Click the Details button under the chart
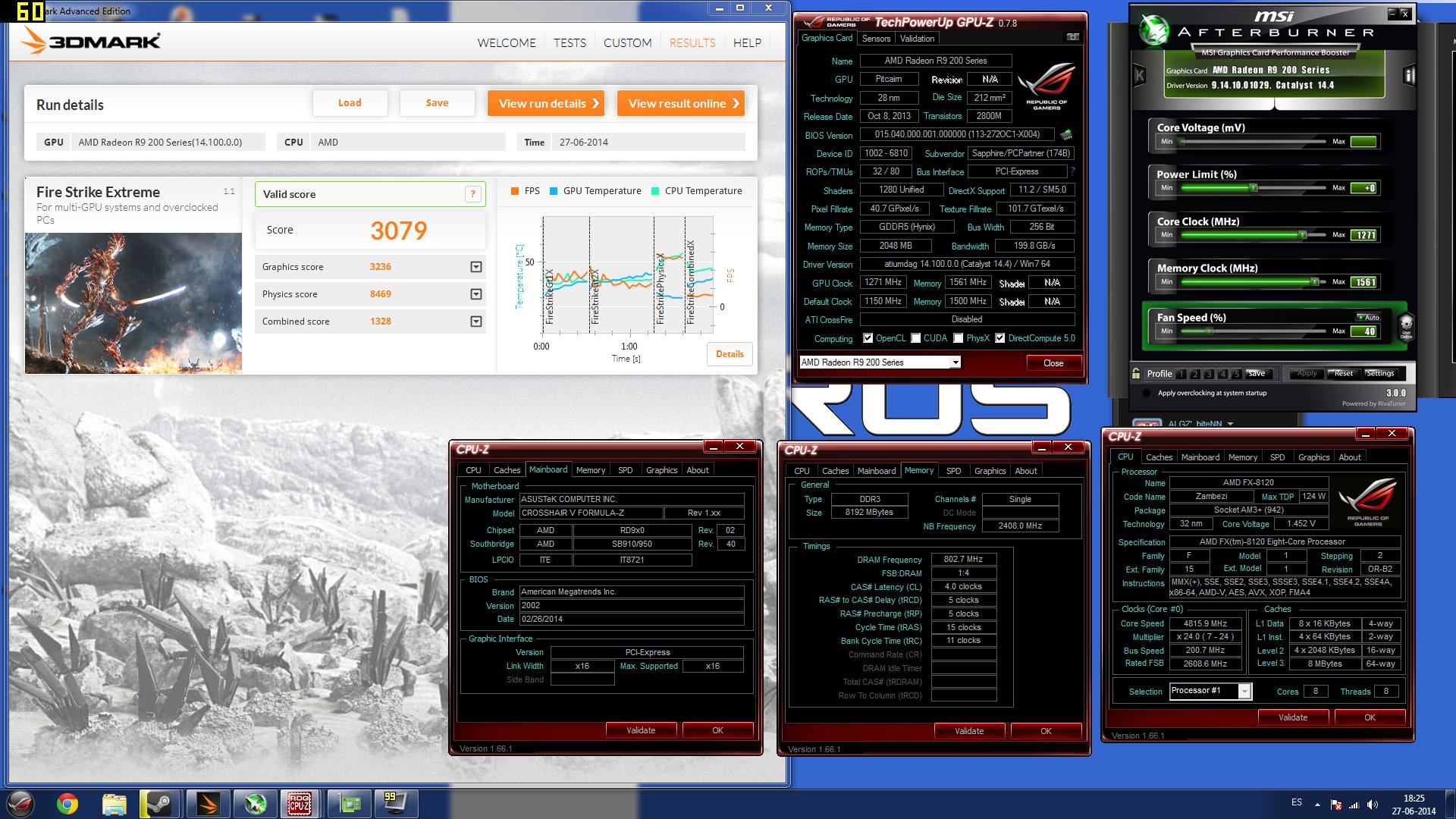This screenshot has width=1456, height=819. tap(730, 354)
